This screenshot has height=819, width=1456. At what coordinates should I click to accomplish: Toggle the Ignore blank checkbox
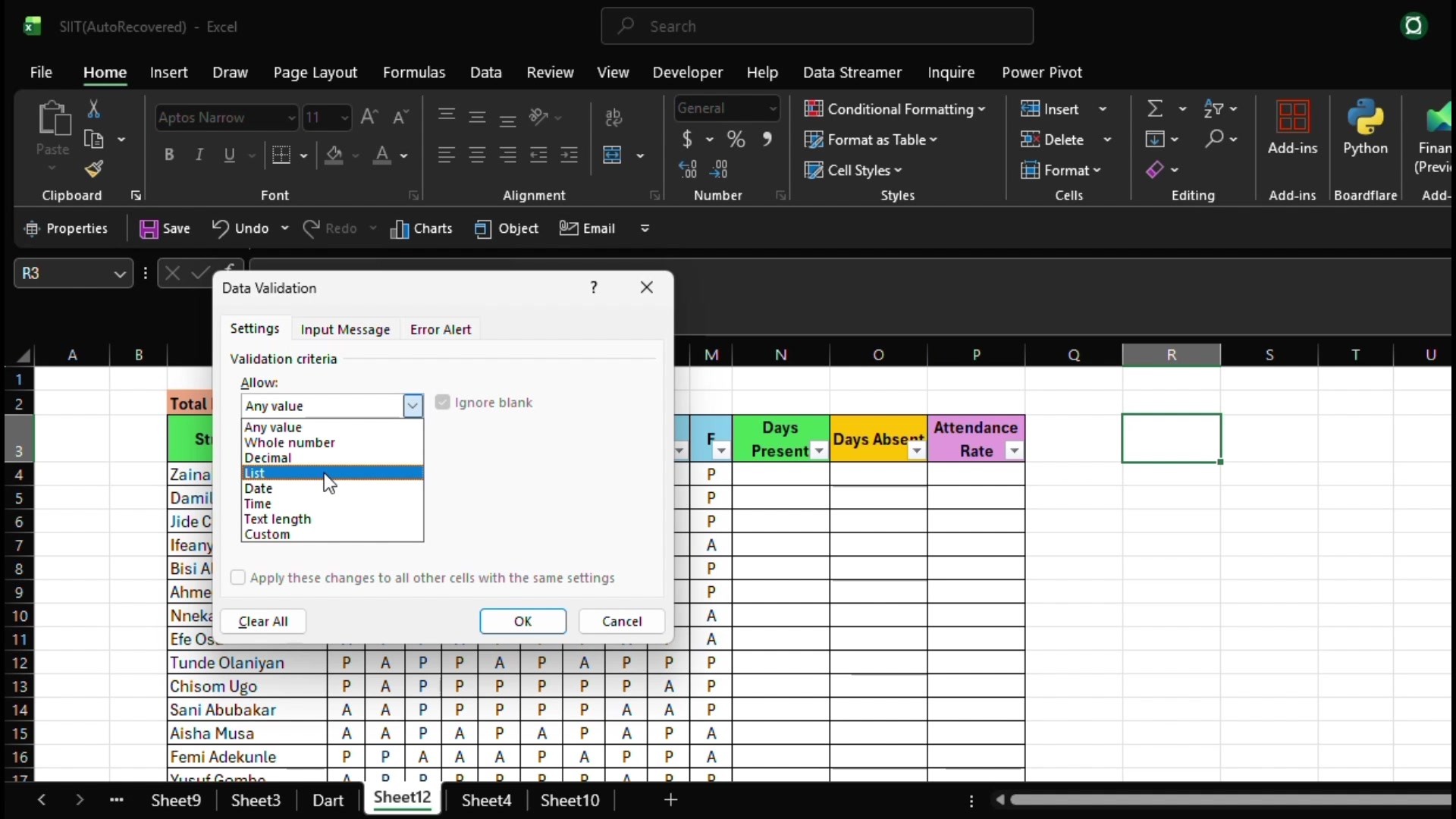(x=443, y=403)
